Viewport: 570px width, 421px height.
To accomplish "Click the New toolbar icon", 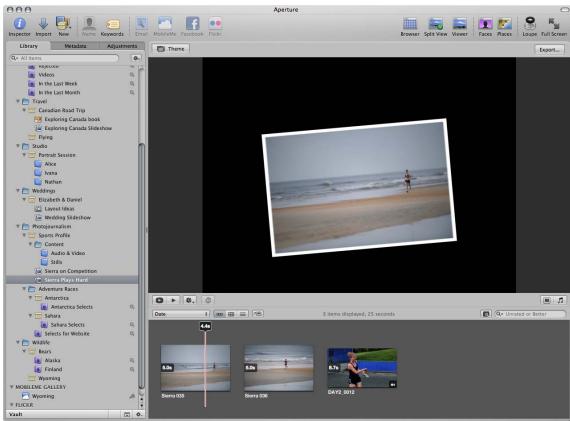I will [63, 24].
